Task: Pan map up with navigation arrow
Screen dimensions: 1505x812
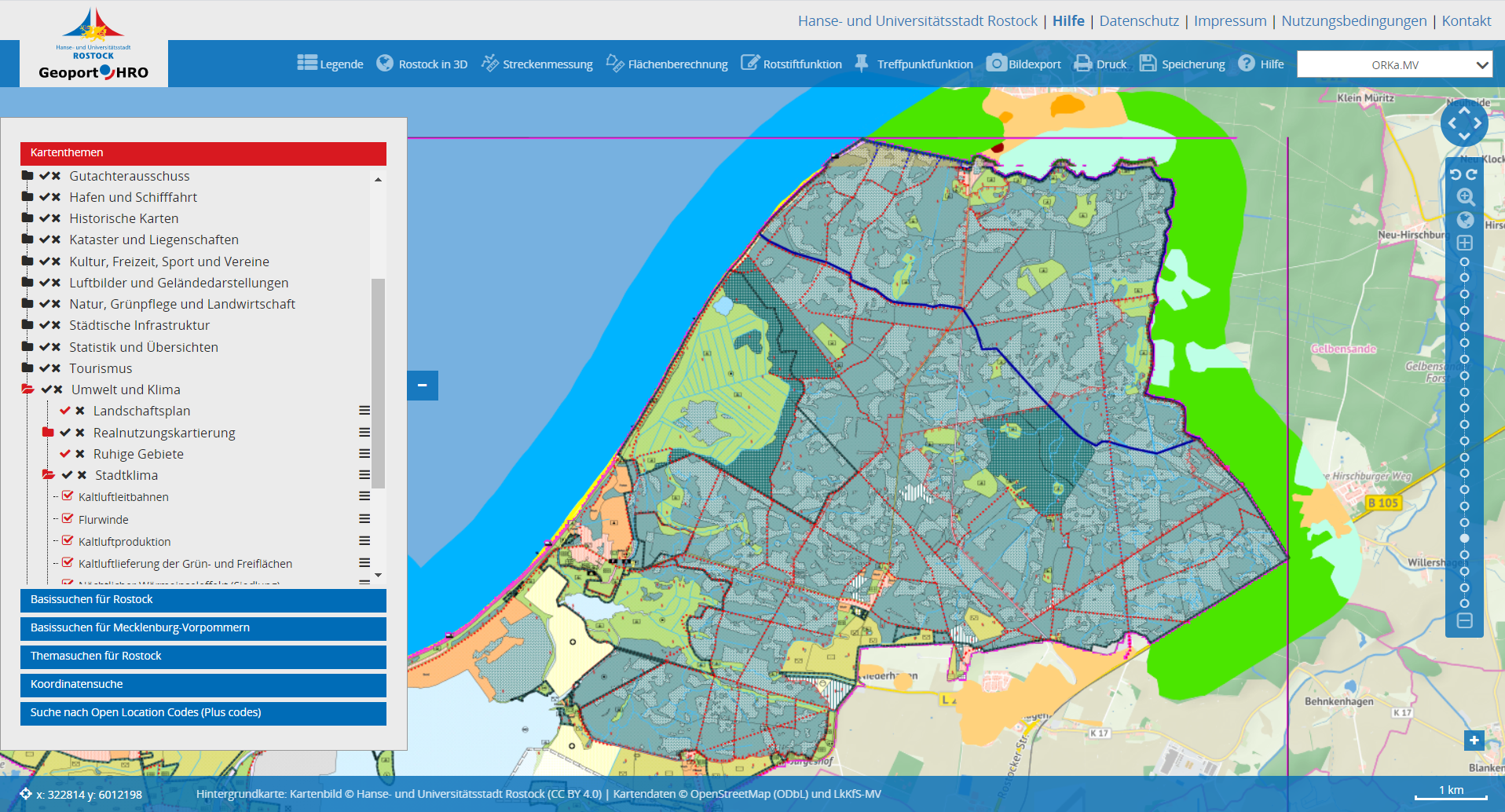Action: pos(1464,111)
